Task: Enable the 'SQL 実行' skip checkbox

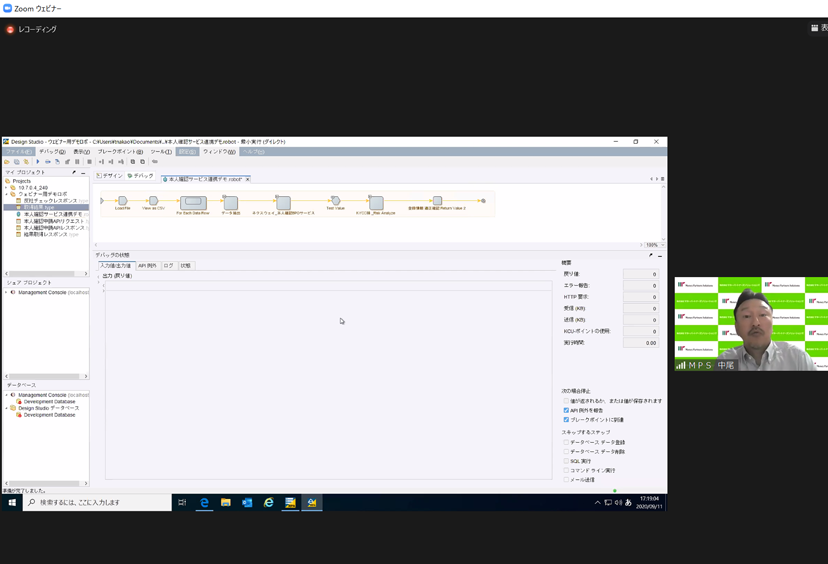Action: click(566, 461)
